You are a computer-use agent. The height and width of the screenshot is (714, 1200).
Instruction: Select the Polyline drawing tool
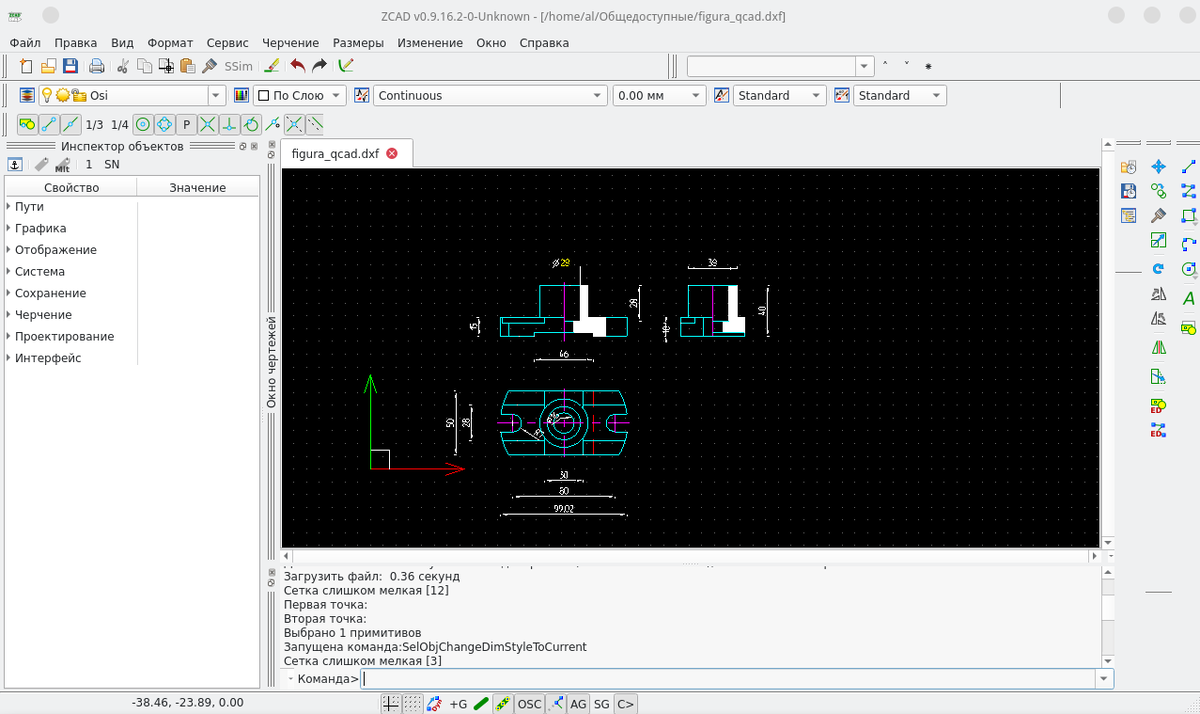(x=1189, y=191)
